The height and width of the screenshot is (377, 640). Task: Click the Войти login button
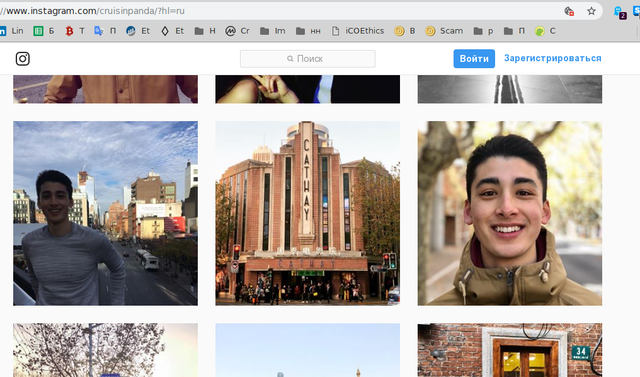coord(474,59)
